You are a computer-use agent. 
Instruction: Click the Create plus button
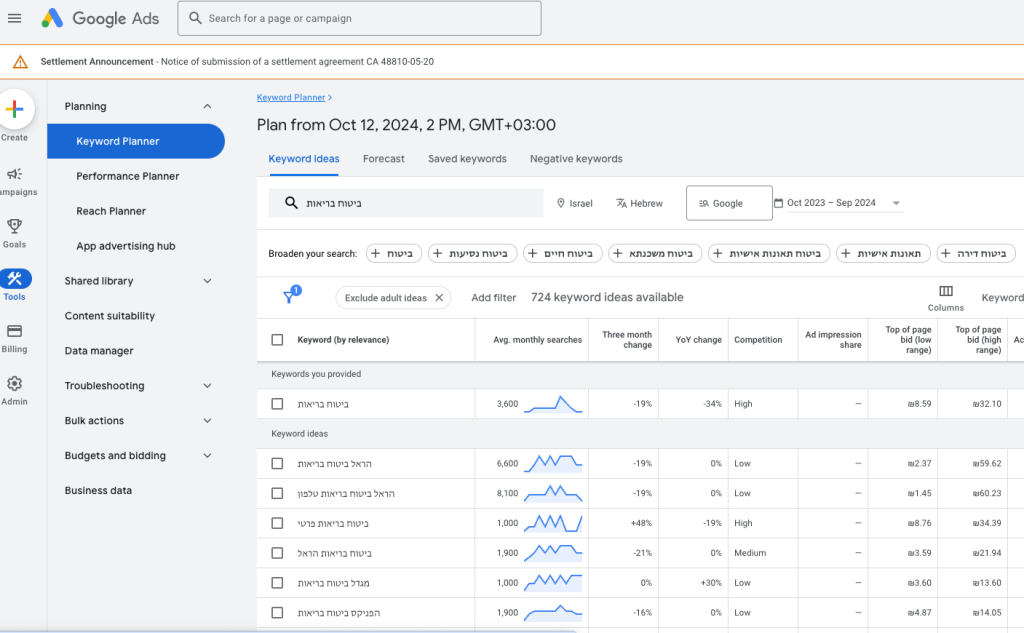tap(14, 109)
